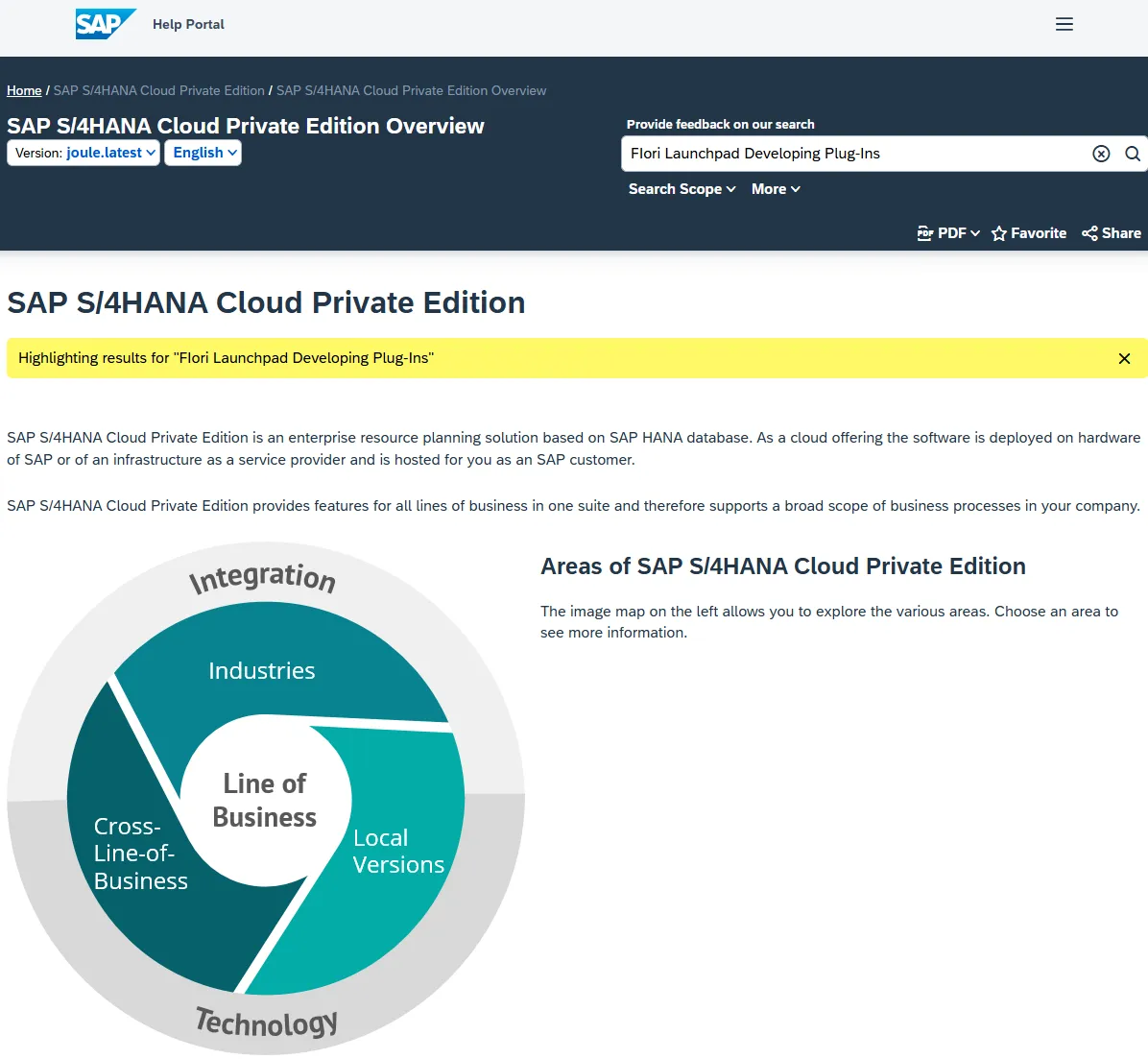Go to Home breadcrumb link
The width and height of the screenshot is (1148, 1059).
click(x=24, y=90)
